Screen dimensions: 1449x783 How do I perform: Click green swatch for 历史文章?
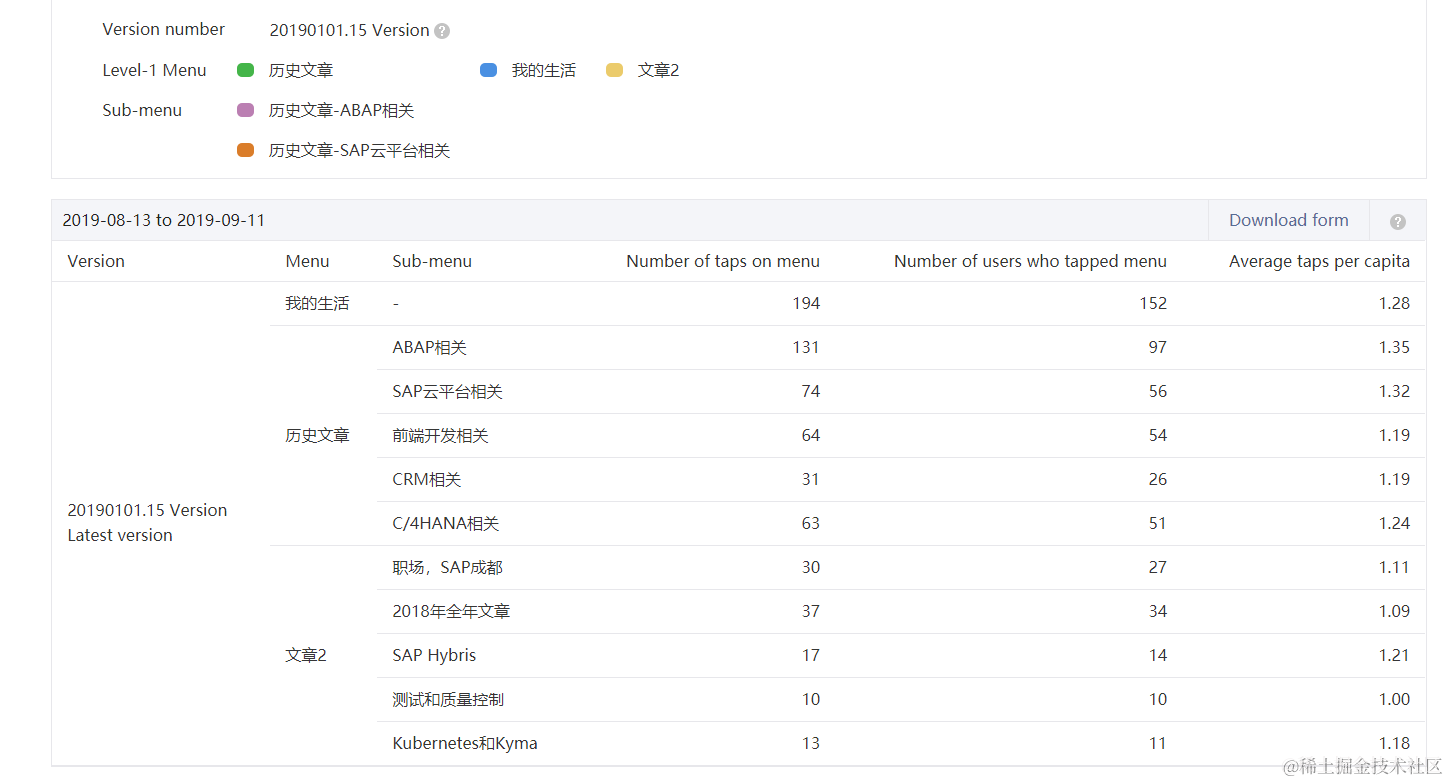click(x=246, y=70)
